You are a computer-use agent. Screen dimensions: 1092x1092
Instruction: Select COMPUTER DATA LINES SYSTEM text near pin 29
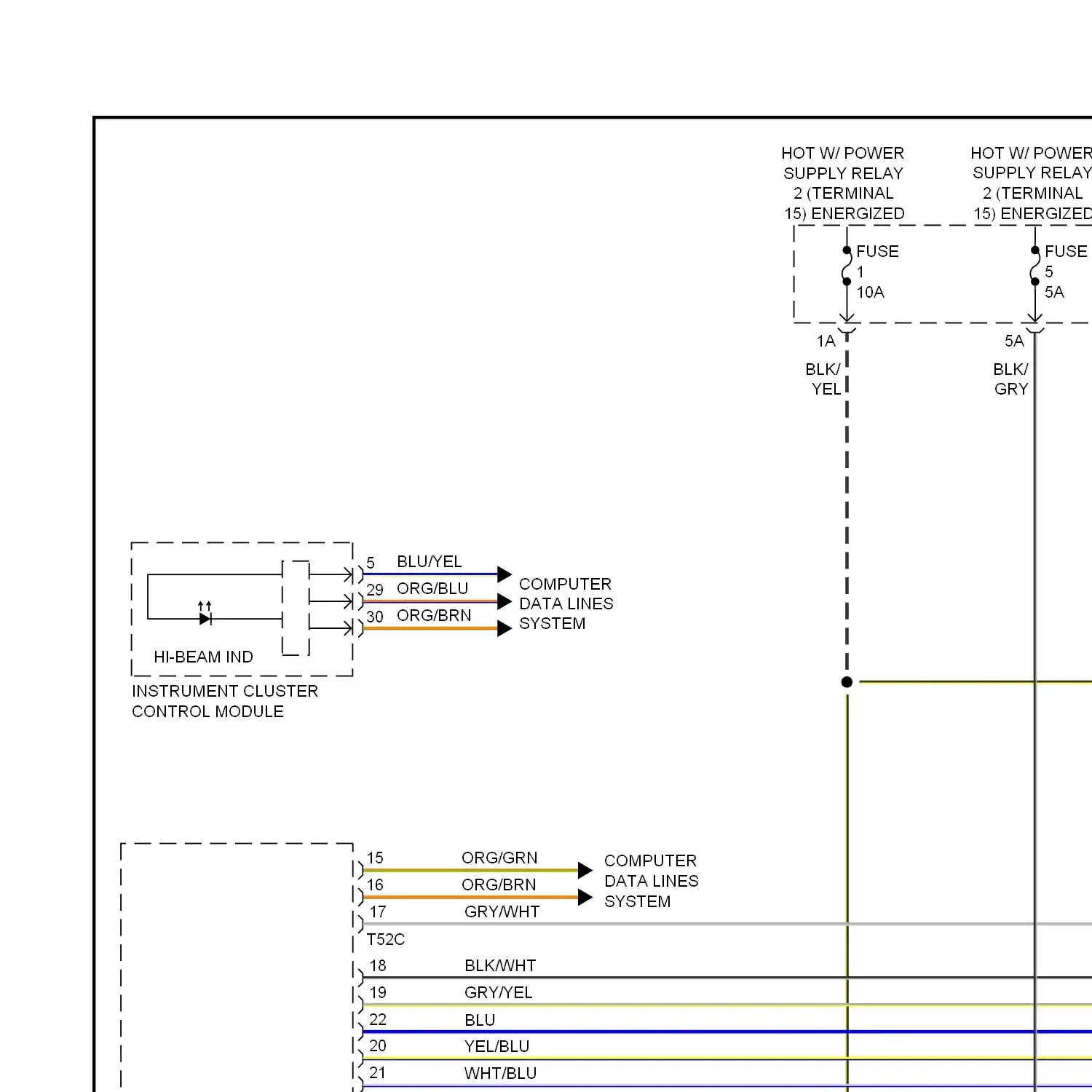pyautogui.click(x=566, y=604)
